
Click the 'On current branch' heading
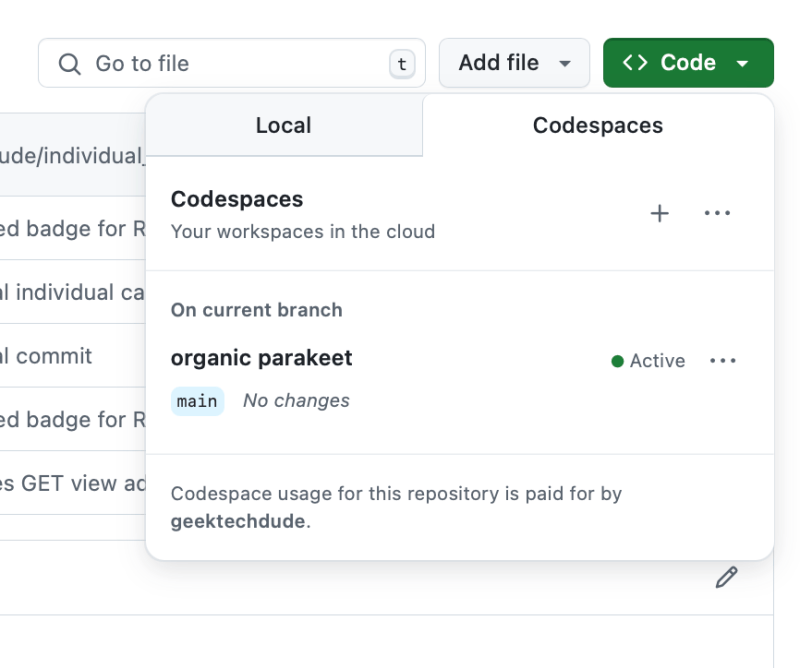click(x=257, y=310)
